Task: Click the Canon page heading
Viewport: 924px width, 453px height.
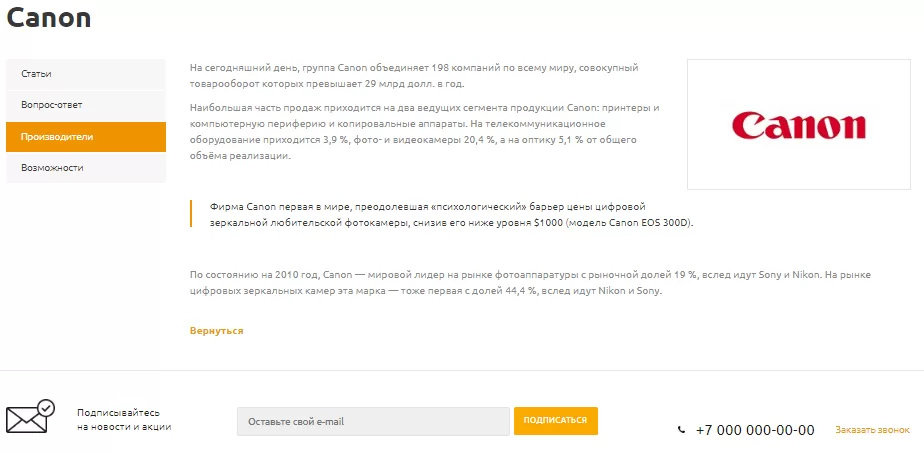Action: (49, 18)
